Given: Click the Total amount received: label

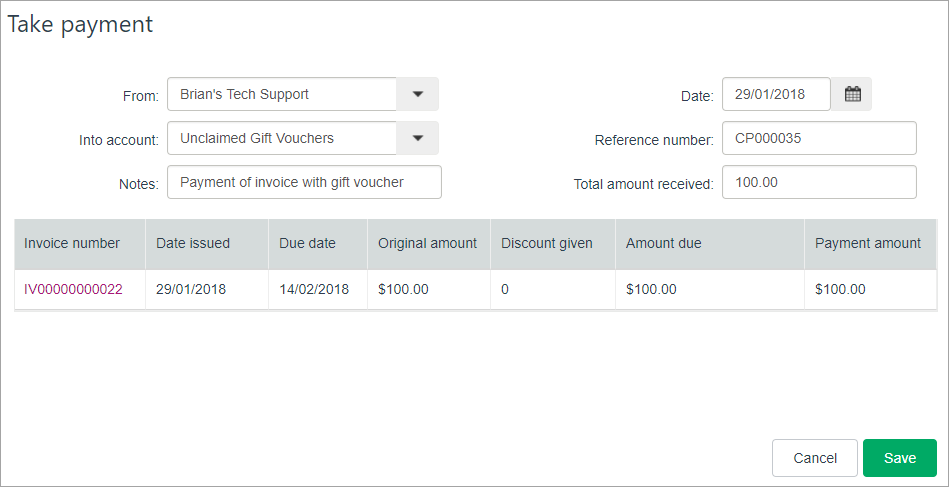Looking at the screenshot, I should [x=644, y=185].
